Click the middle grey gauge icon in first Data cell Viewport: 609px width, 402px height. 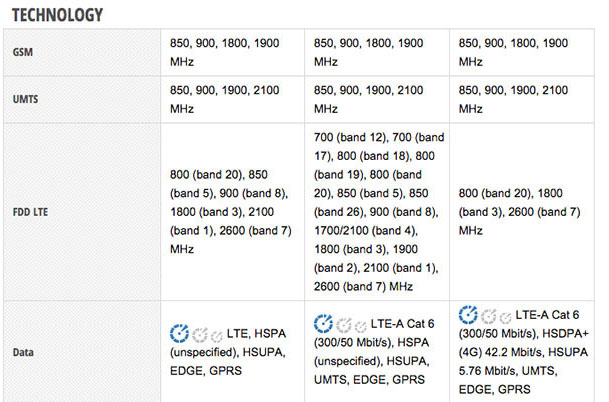[x=198, y=334]
